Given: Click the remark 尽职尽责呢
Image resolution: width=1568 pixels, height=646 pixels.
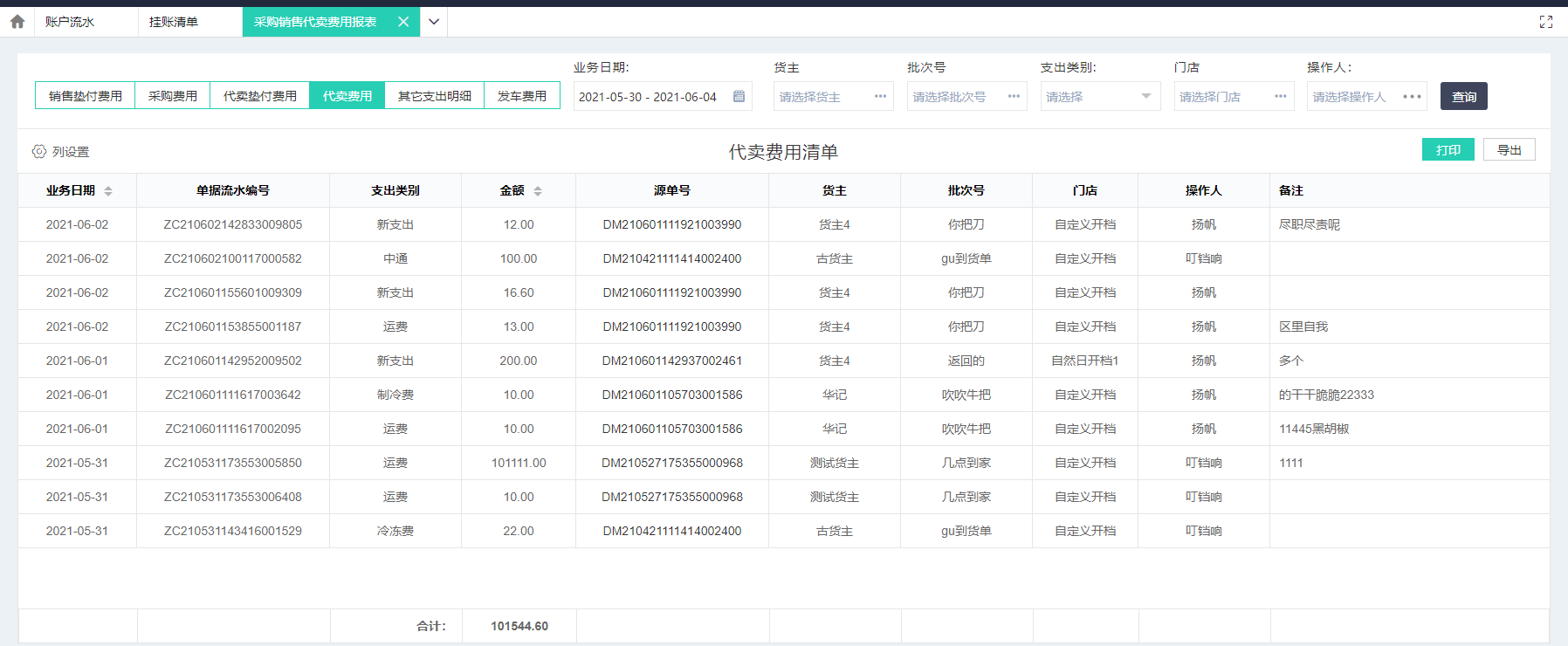Looking at the screenshot, I should click(1310, 224).
